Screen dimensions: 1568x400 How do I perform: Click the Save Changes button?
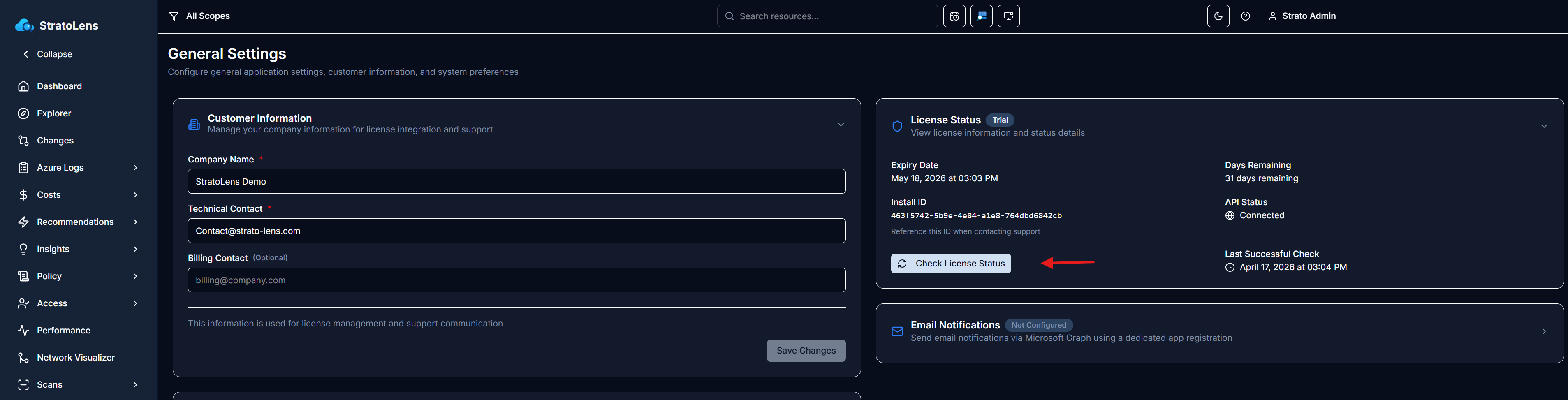pyautogui.click(x=806, y=351)
